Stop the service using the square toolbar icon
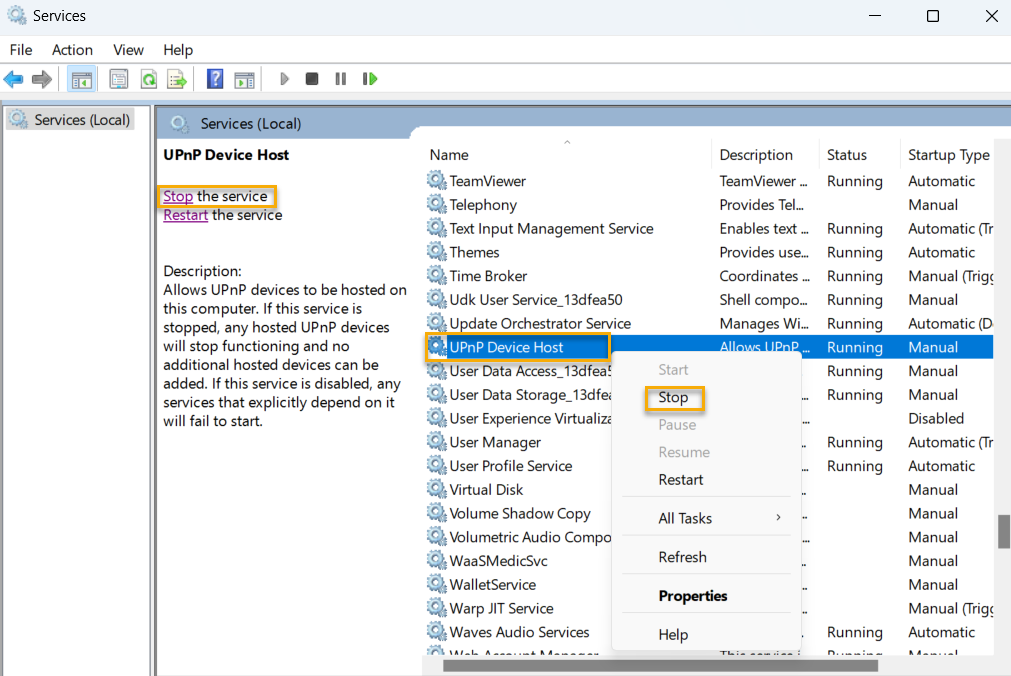The width and height of the screenshot is (1011, 676). coord(312,78)
